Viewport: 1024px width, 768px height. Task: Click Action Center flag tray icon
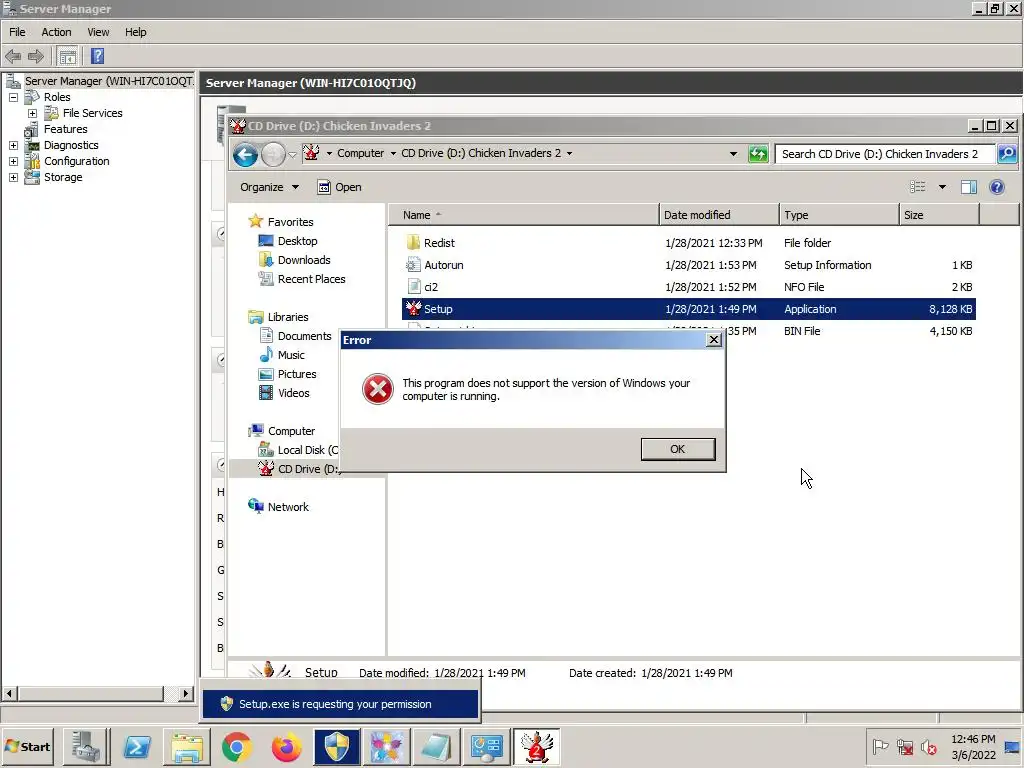[880, 747]
